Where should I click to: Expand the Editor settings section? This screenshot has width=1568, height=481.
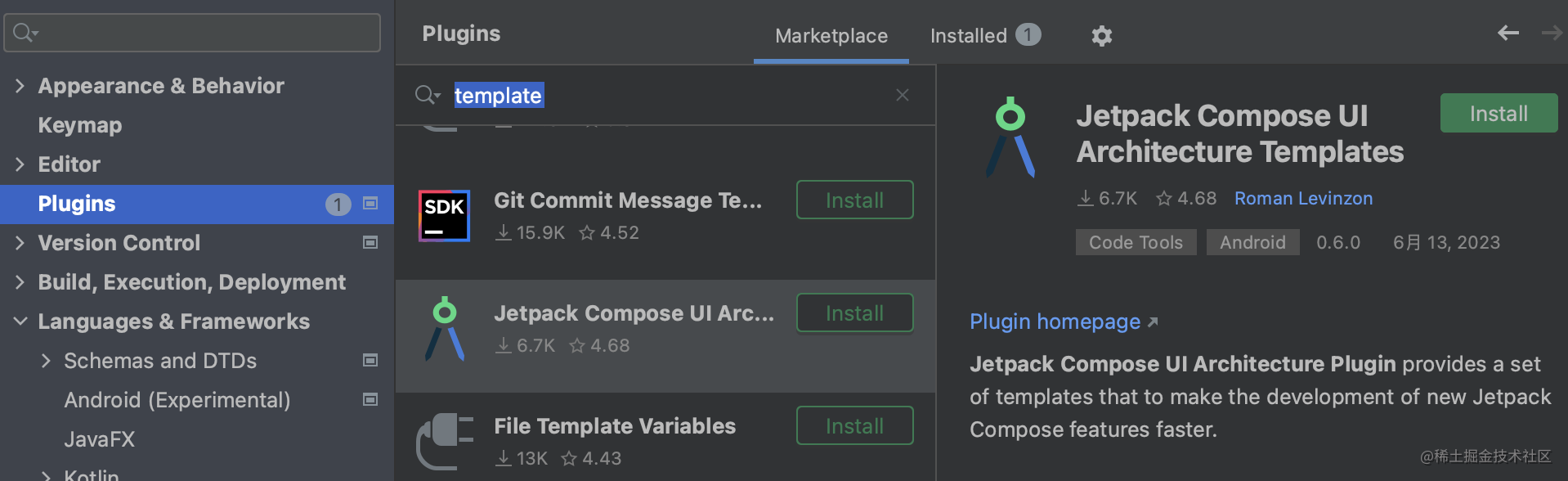(x=20, y=164)
